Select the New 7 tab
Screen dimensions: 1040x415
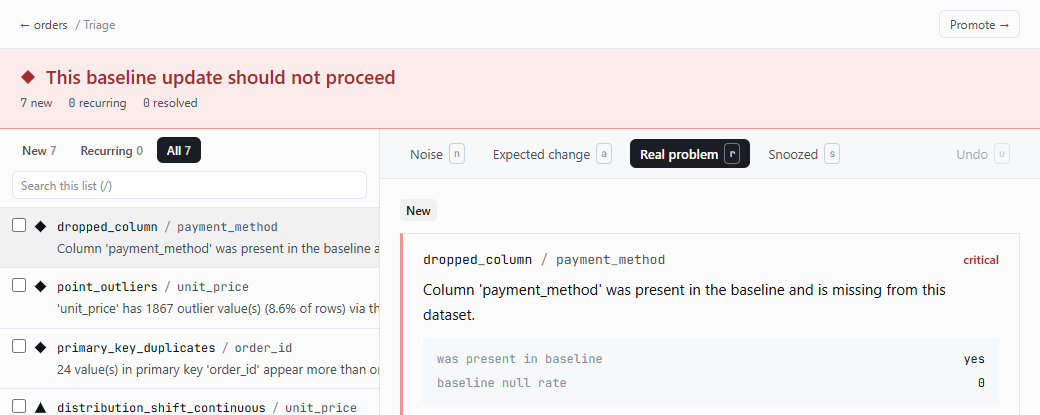(39, 150)
